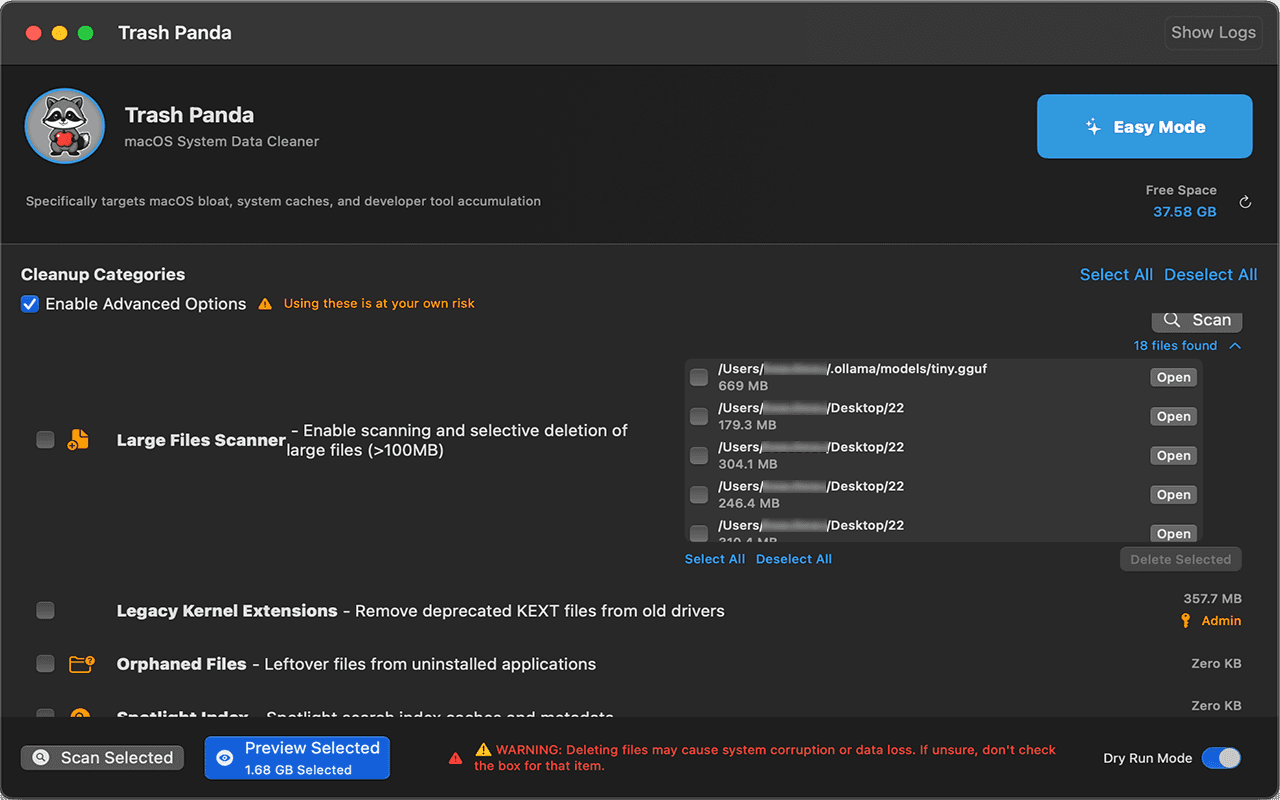Click the Scan Selected button
This screenshot has height=800, width=1280.
click(102, 758)
